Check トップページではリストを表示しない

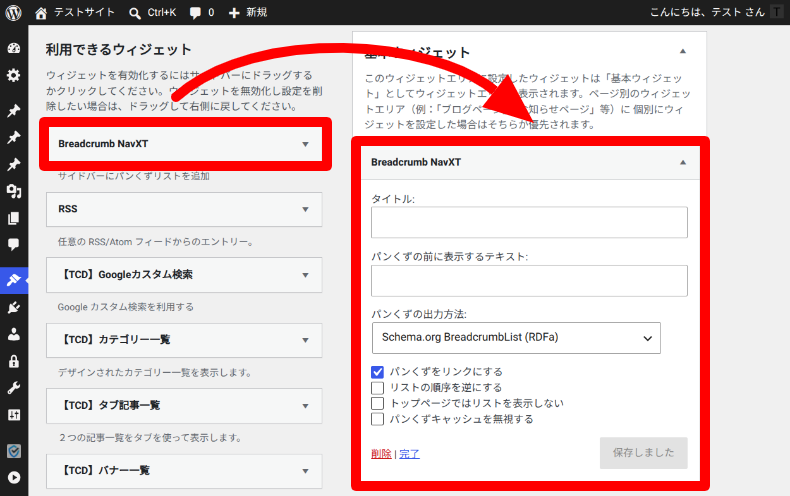coord(377,403)
